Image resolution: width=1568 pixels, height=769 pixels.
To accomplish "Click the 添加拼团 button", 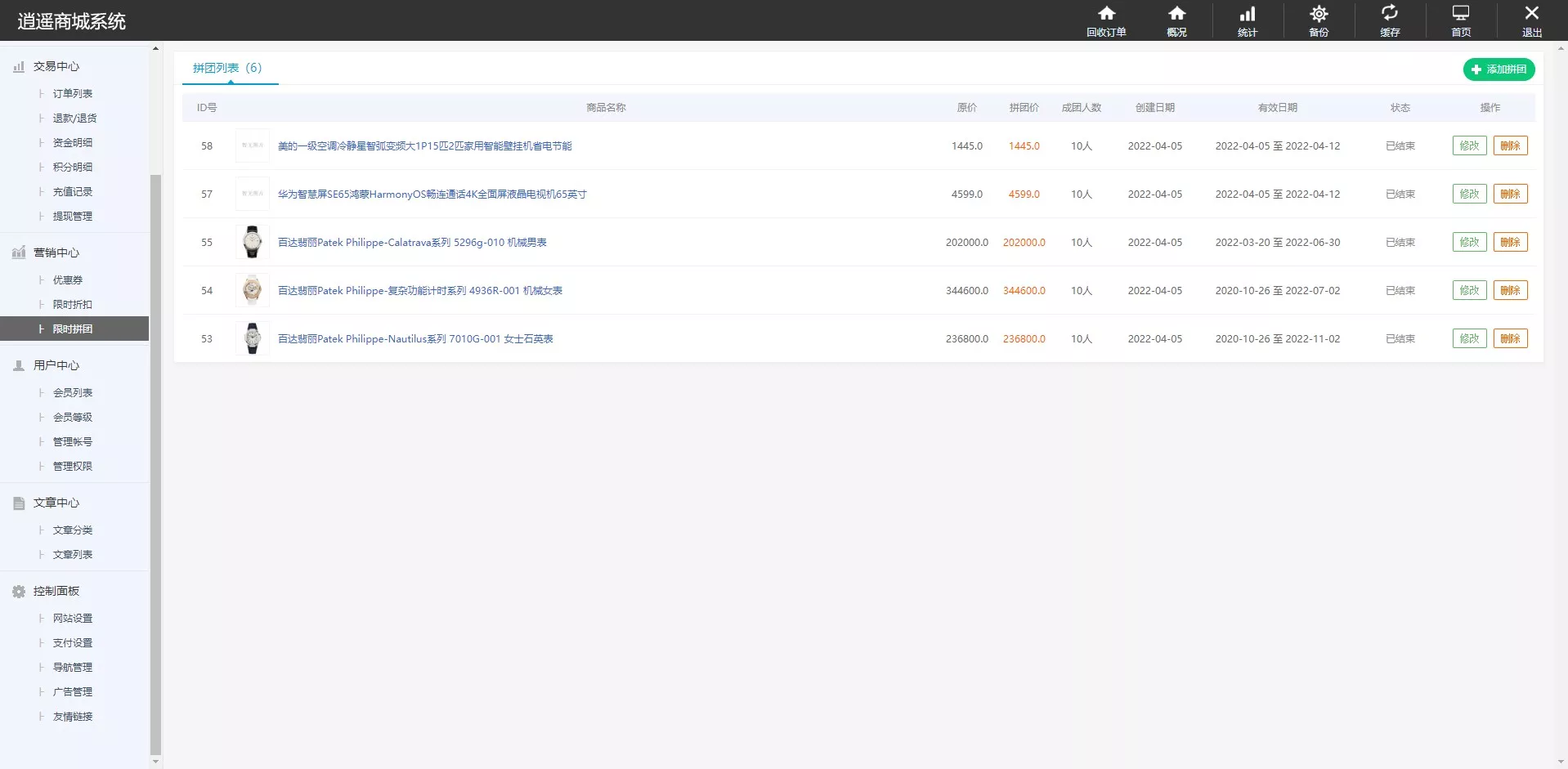I will [1499, 69].
